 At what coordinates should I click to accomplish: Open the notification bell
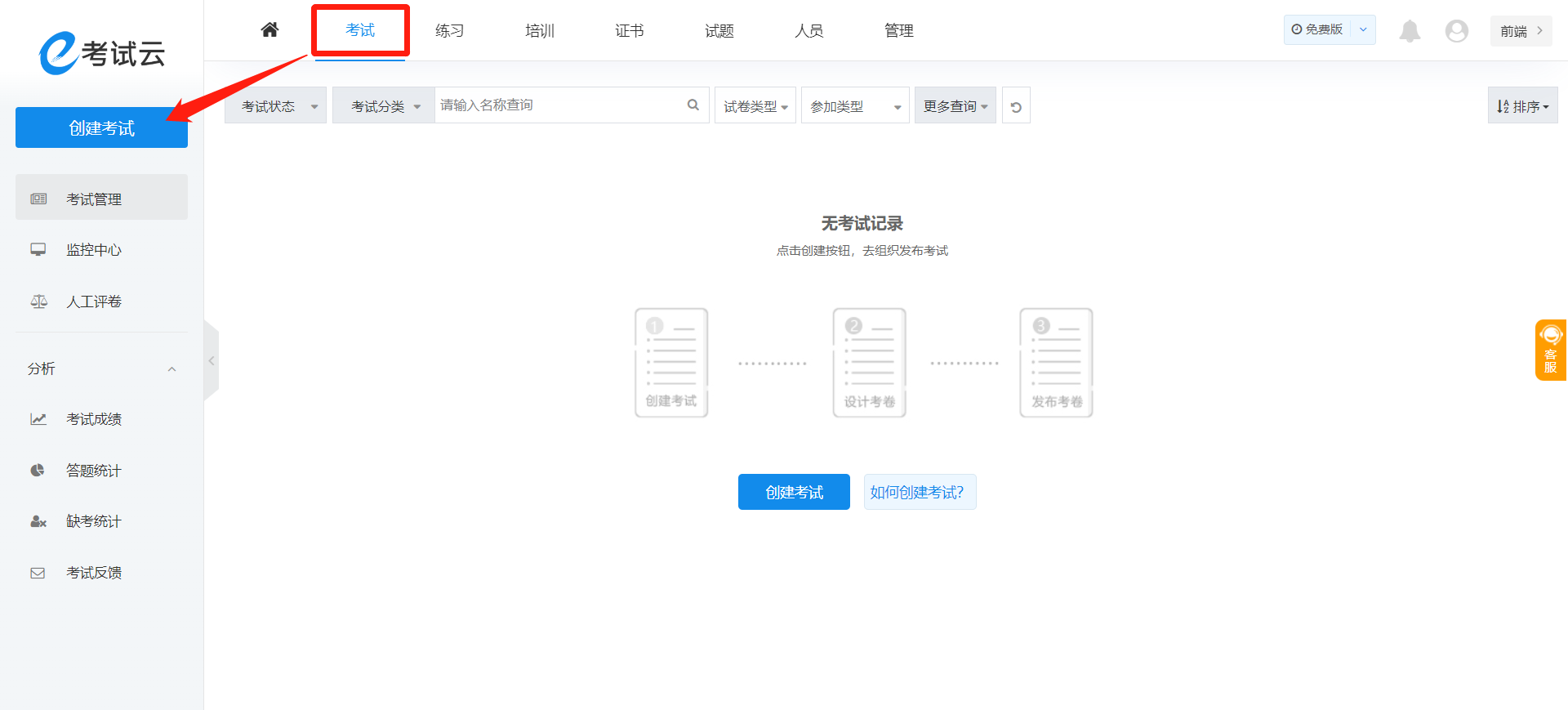click(x=1410, y=31)
